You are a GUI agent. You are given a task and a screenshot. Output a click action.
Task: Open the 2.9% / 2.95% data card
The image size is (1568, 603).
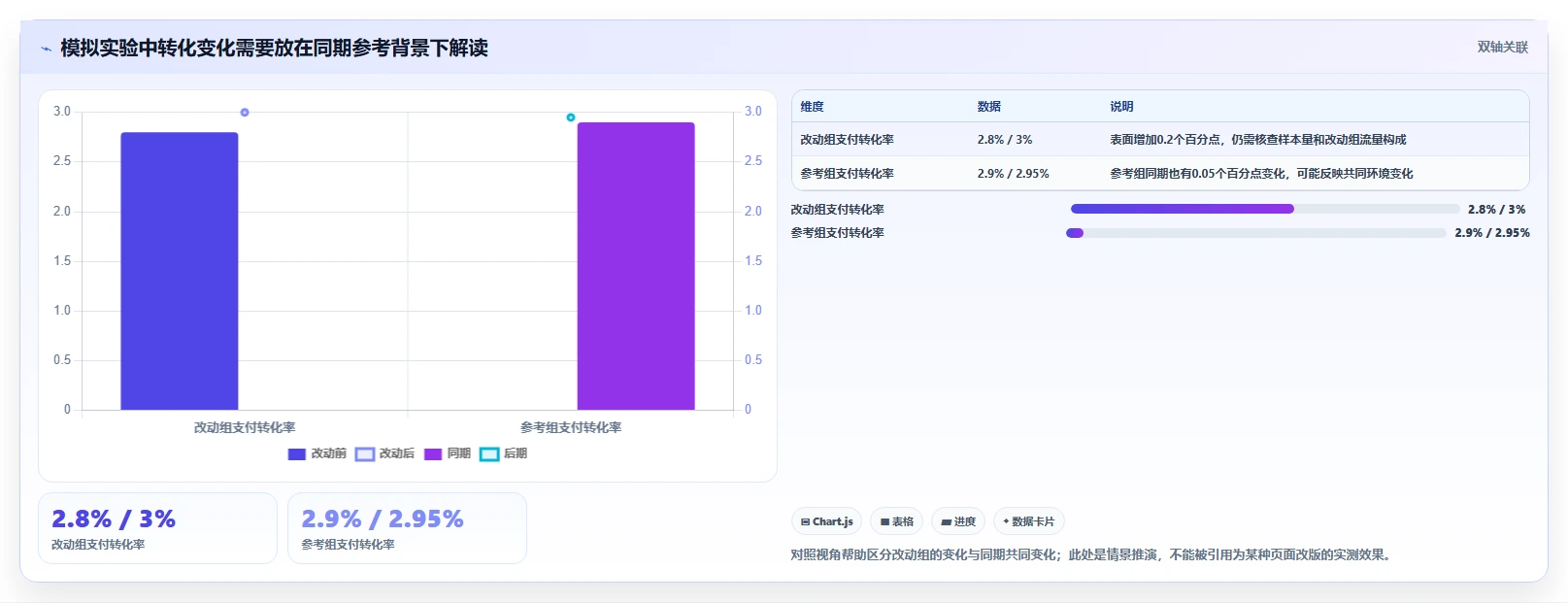click(407, 528)
